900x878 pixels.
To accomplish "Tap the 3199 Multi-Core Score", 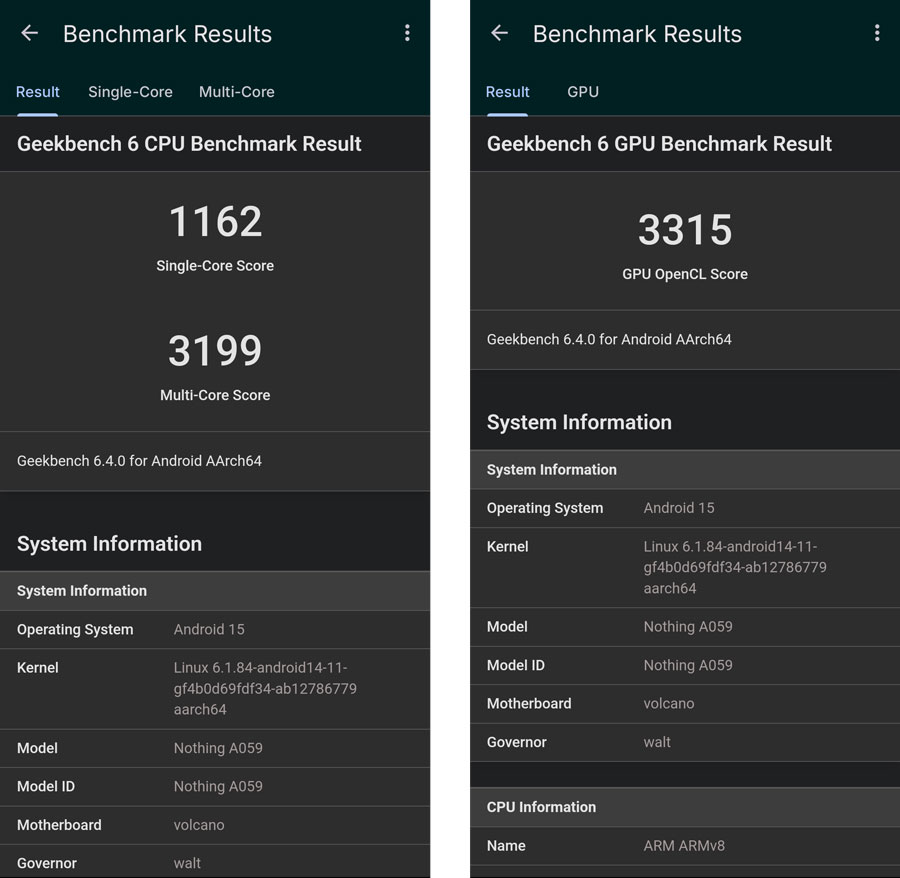I will click(x=215, y=350).
